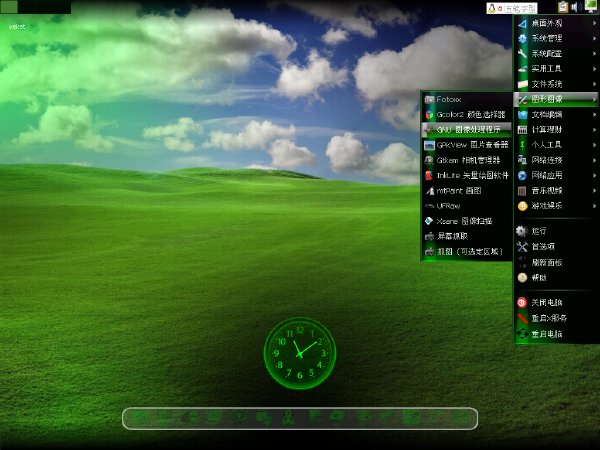Expand the 系统管理 submenu arrow
The height and width of the screenshot is (450, 600).
pyautogui.click(x=594, y=38)
